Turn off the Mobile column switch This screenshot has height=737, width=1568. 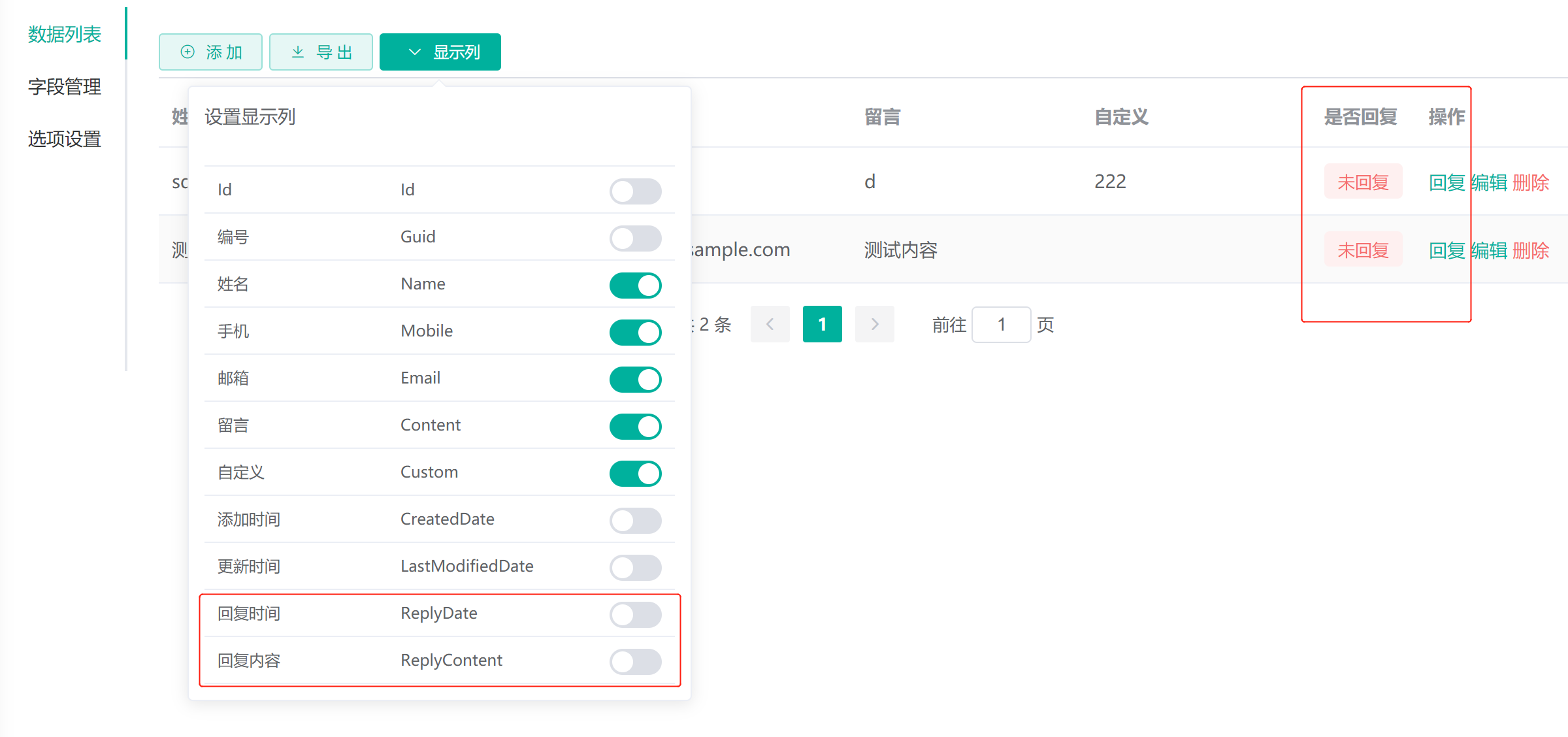click(635, 333)
